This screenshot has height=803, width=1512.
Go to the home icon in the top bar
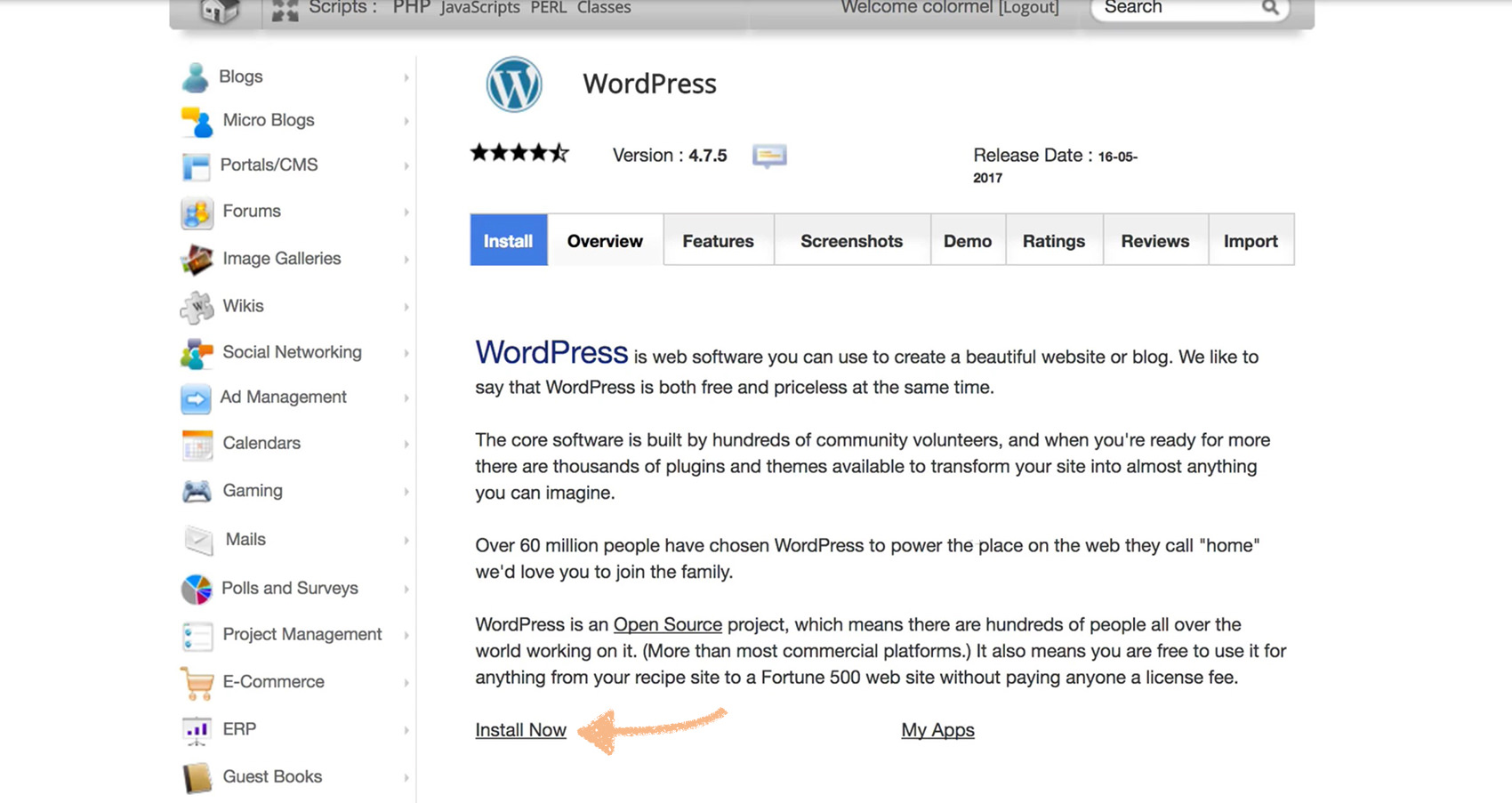point(221,11)
